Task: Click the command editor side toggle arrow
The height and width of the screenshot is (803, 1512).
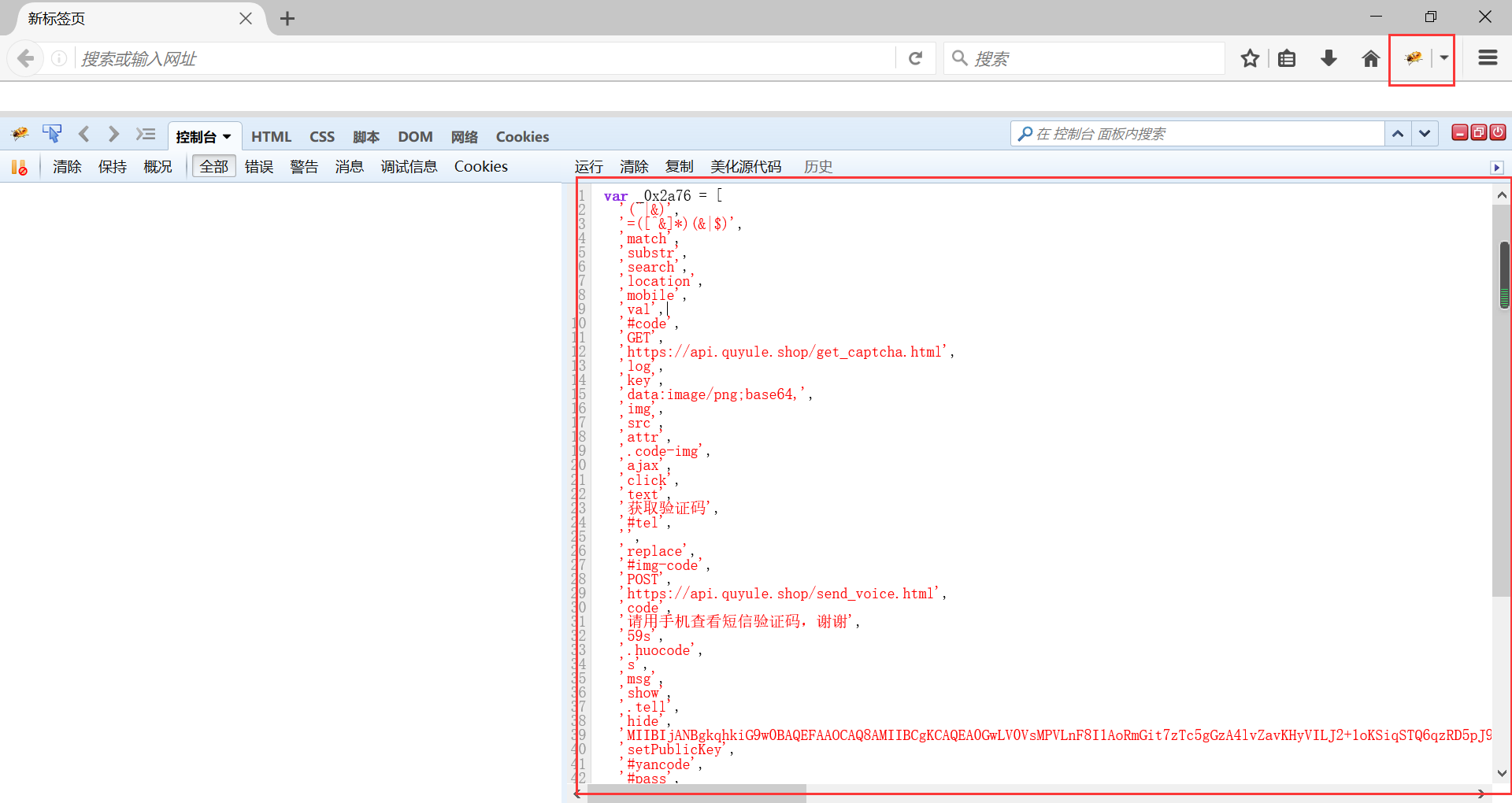Action: 1497,168
